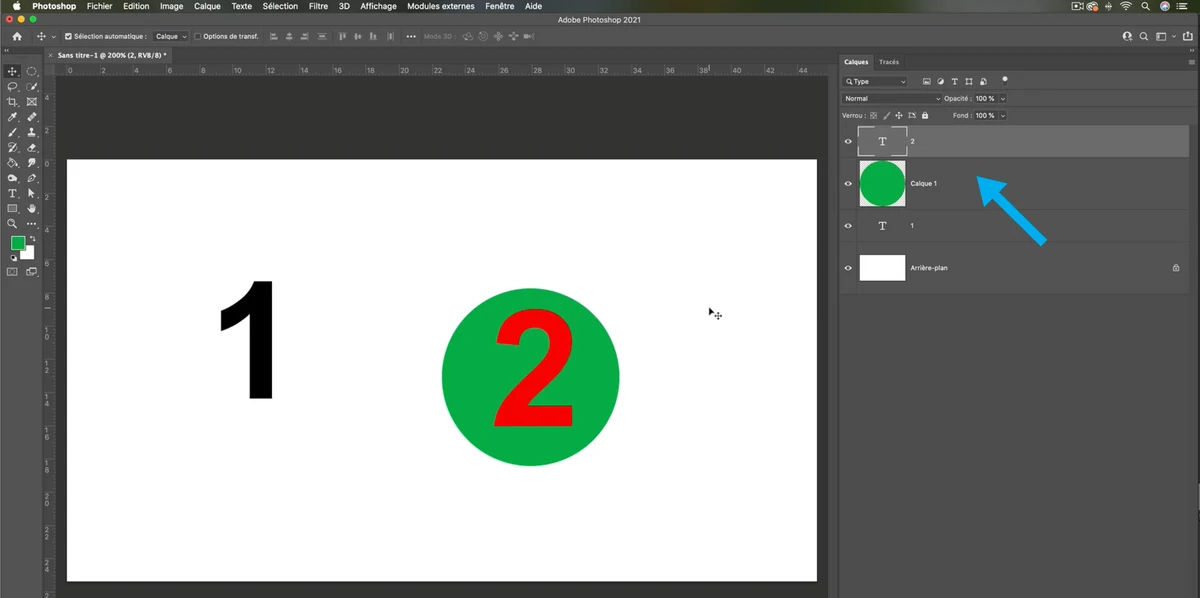Filter layers by adjustment layer icon
Image resolution: width=1200 pixels, height=598 pixels.
coord(941,81)
